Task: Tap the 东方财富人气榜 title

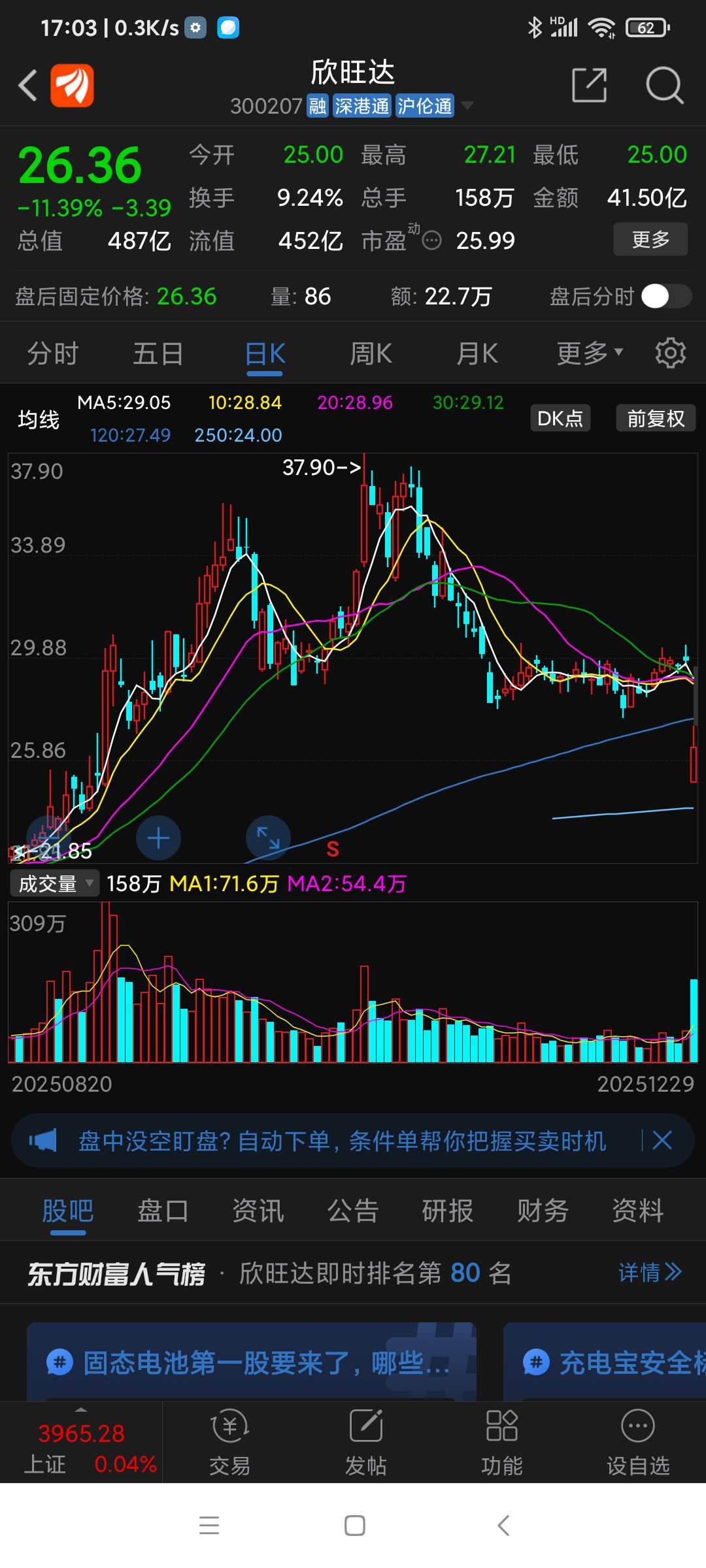Action: (116, 1273)
